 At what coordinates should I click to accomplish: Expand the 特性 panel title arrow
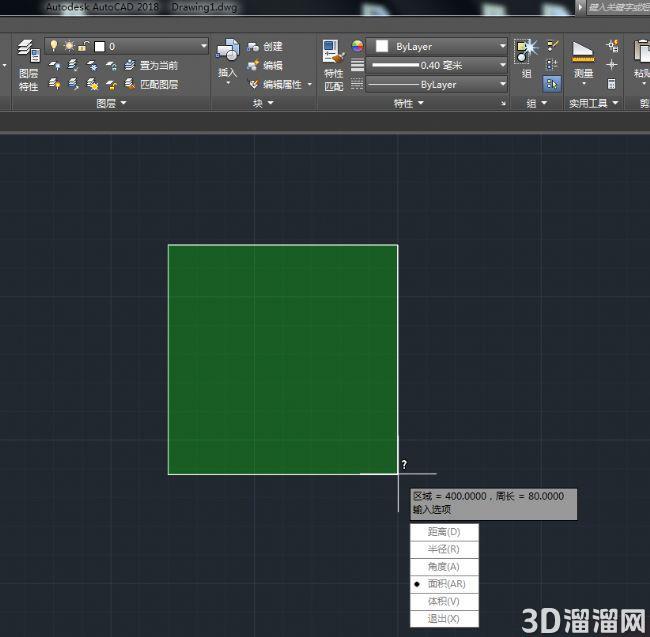coord(421,103)
